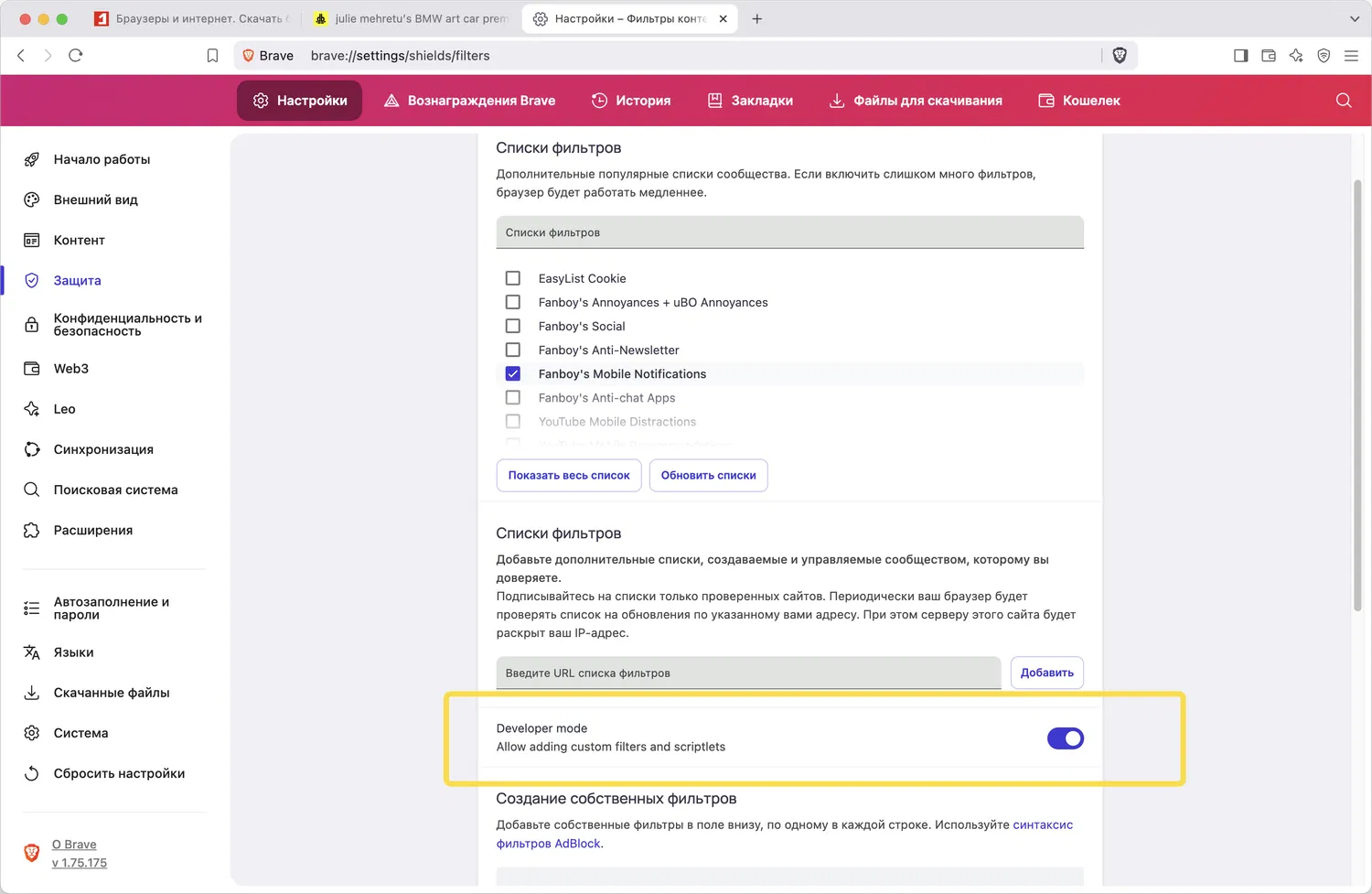
Task: Open Leo AI sparkle toolbar icon
Action: click(x=1296, y=56)
